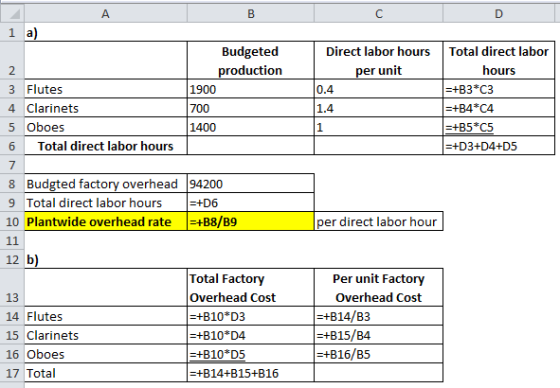560x388 pixels.
Task: Click formula cell =+B5*C5
Action: pyautogui.click(x=499, y=127)
